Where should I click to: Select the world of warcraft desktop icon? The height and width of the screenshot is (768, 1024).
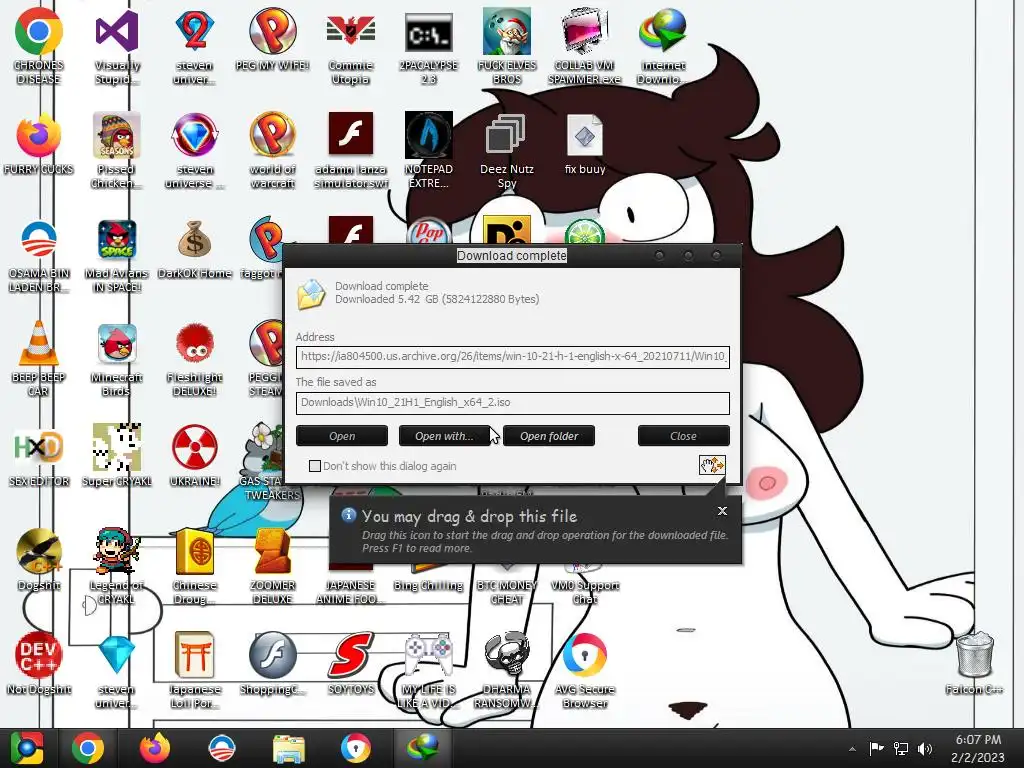click(272, 151)
